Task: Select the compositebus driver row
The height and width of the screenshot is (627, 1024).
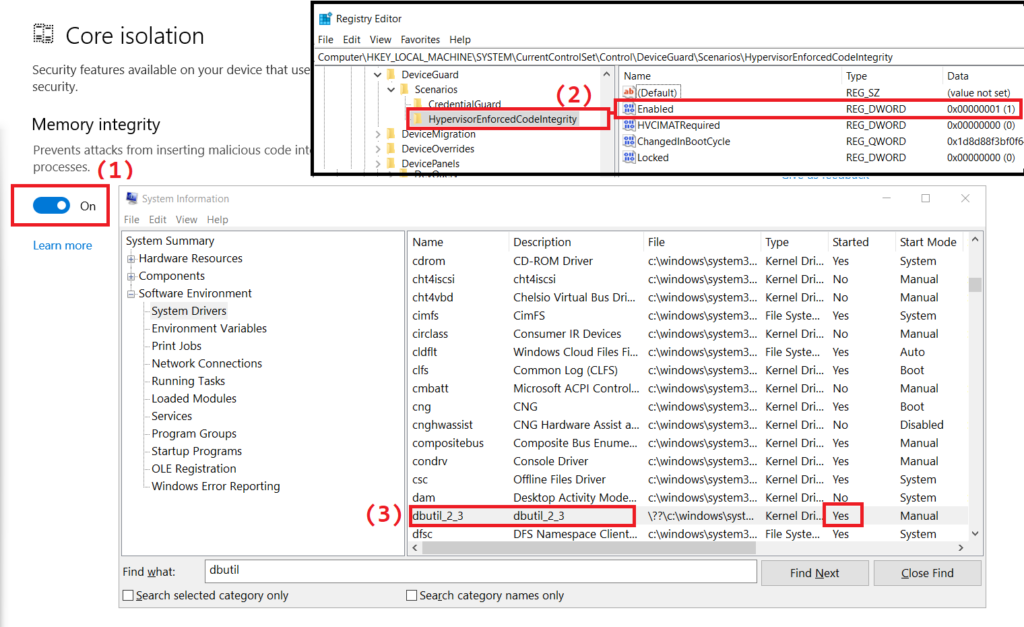Action: click(688, 443)
